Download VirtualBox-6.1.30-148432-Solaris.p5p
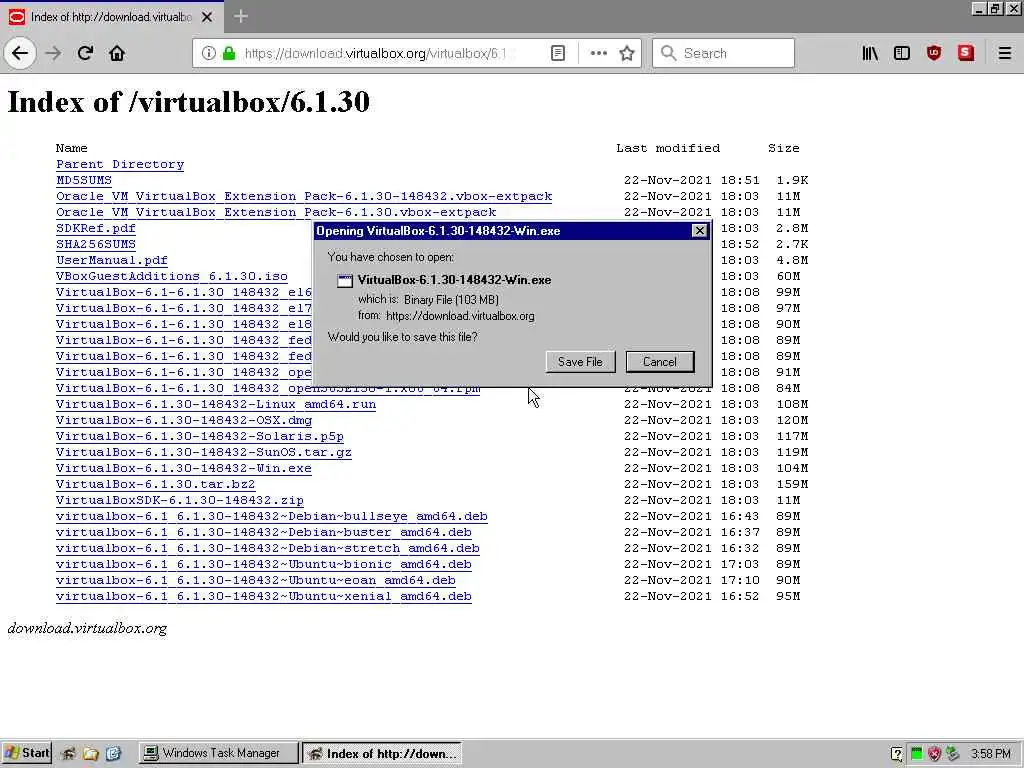The width and height of the screenshot is (1024, 768). tap(200, 436)
